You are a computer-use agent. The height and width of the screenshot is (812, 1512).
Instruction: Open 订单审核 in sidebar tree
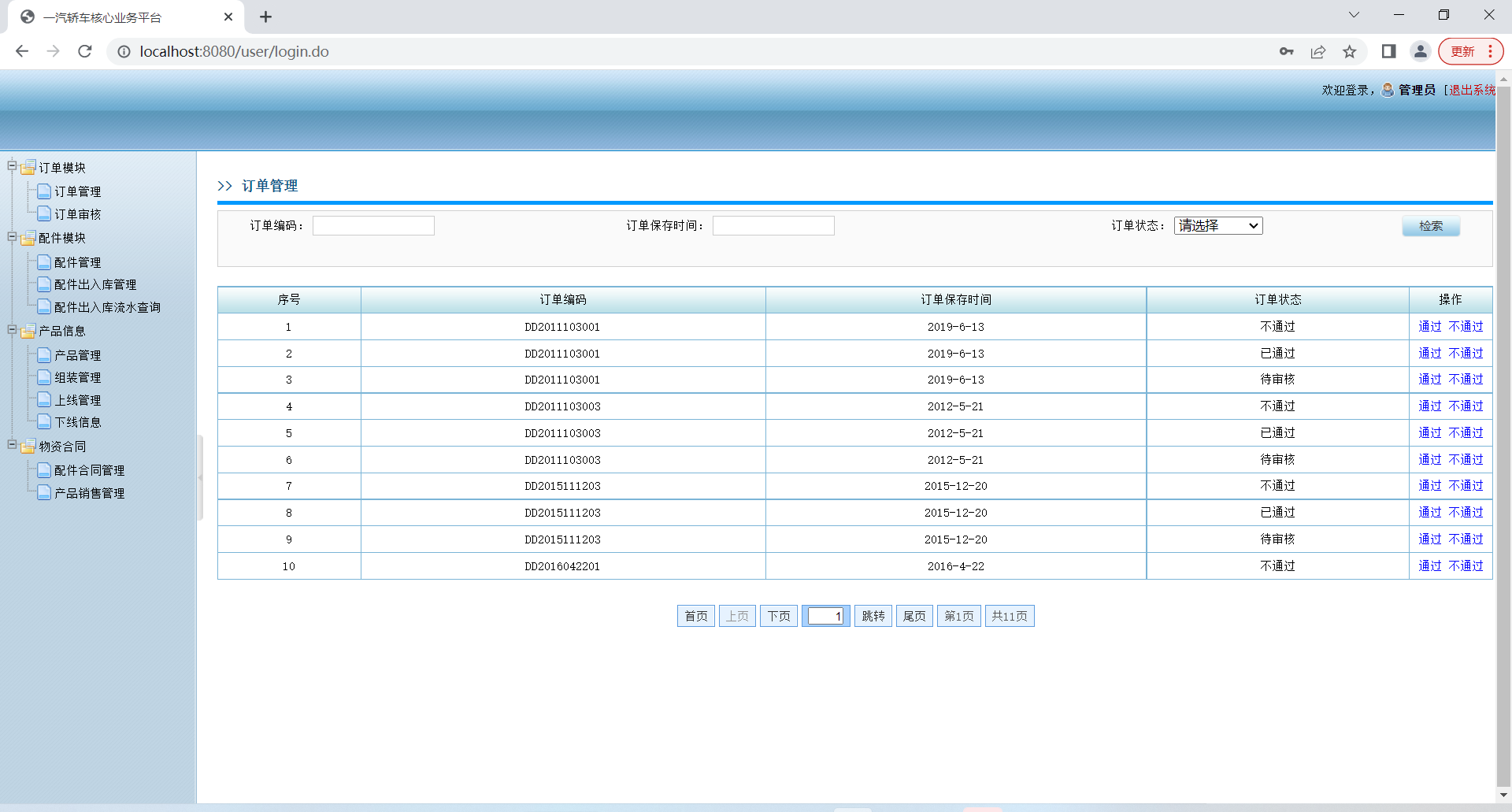coord(77,214)
